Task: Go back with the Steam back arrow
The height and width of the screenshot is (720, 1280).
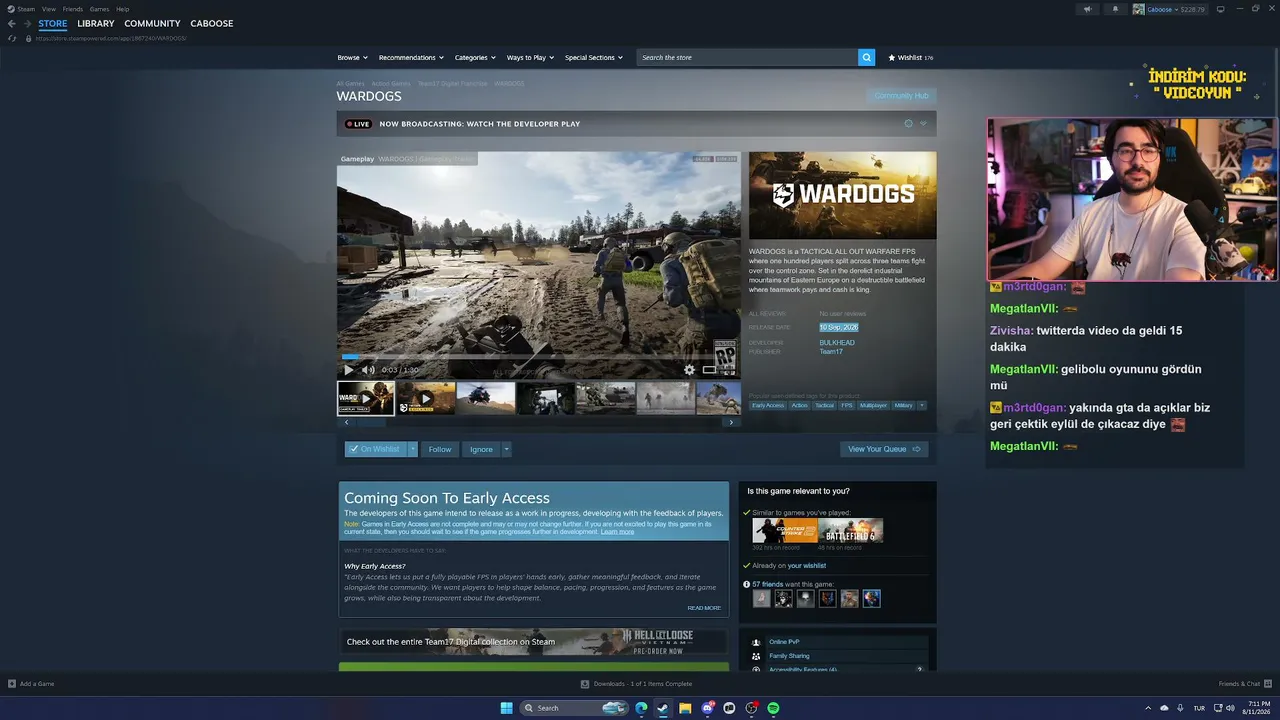Action: click(x=12, y=23)
